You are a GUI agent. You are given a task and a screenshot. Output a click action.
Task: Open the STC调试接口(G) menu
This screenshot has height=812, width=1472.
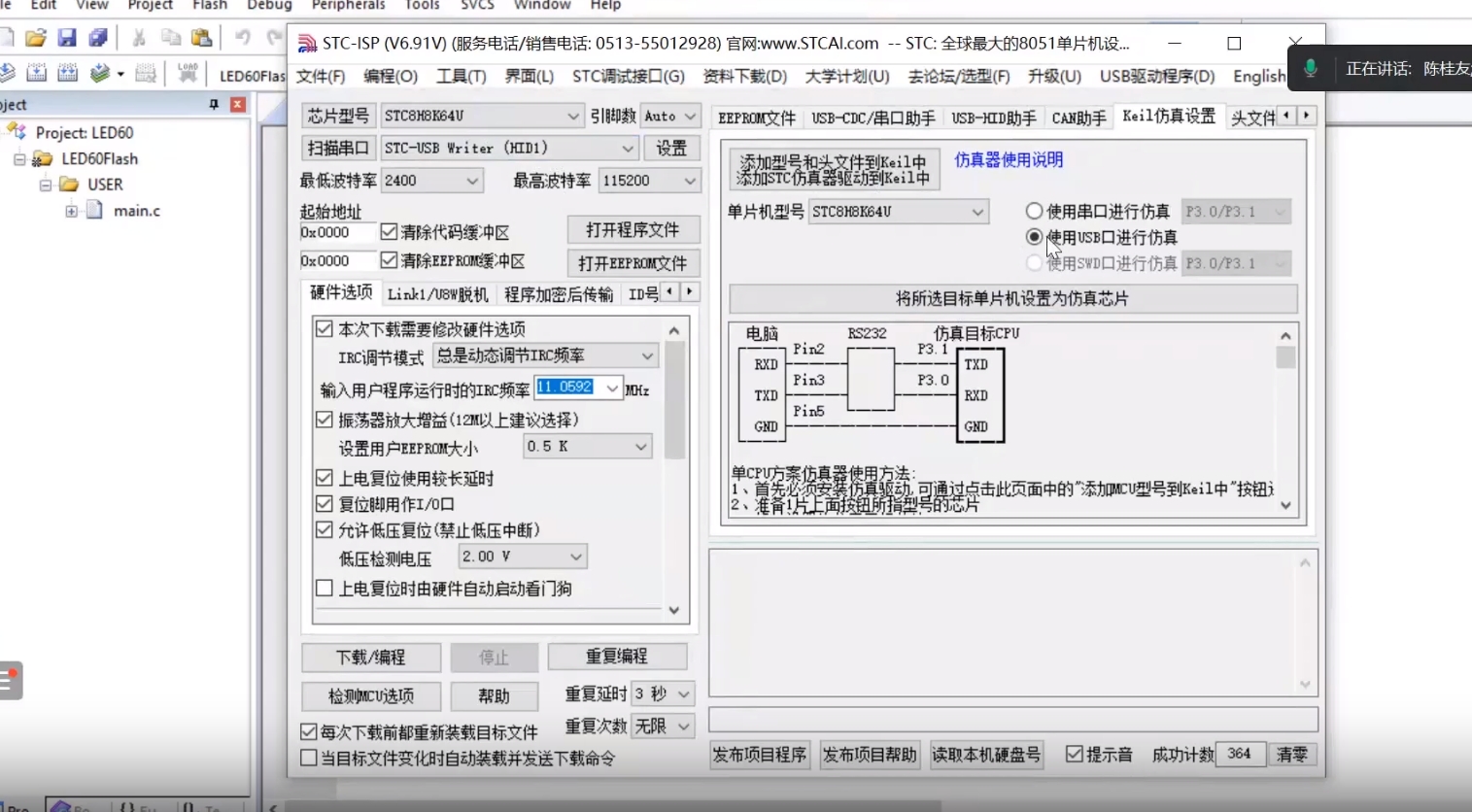(628, 76)
